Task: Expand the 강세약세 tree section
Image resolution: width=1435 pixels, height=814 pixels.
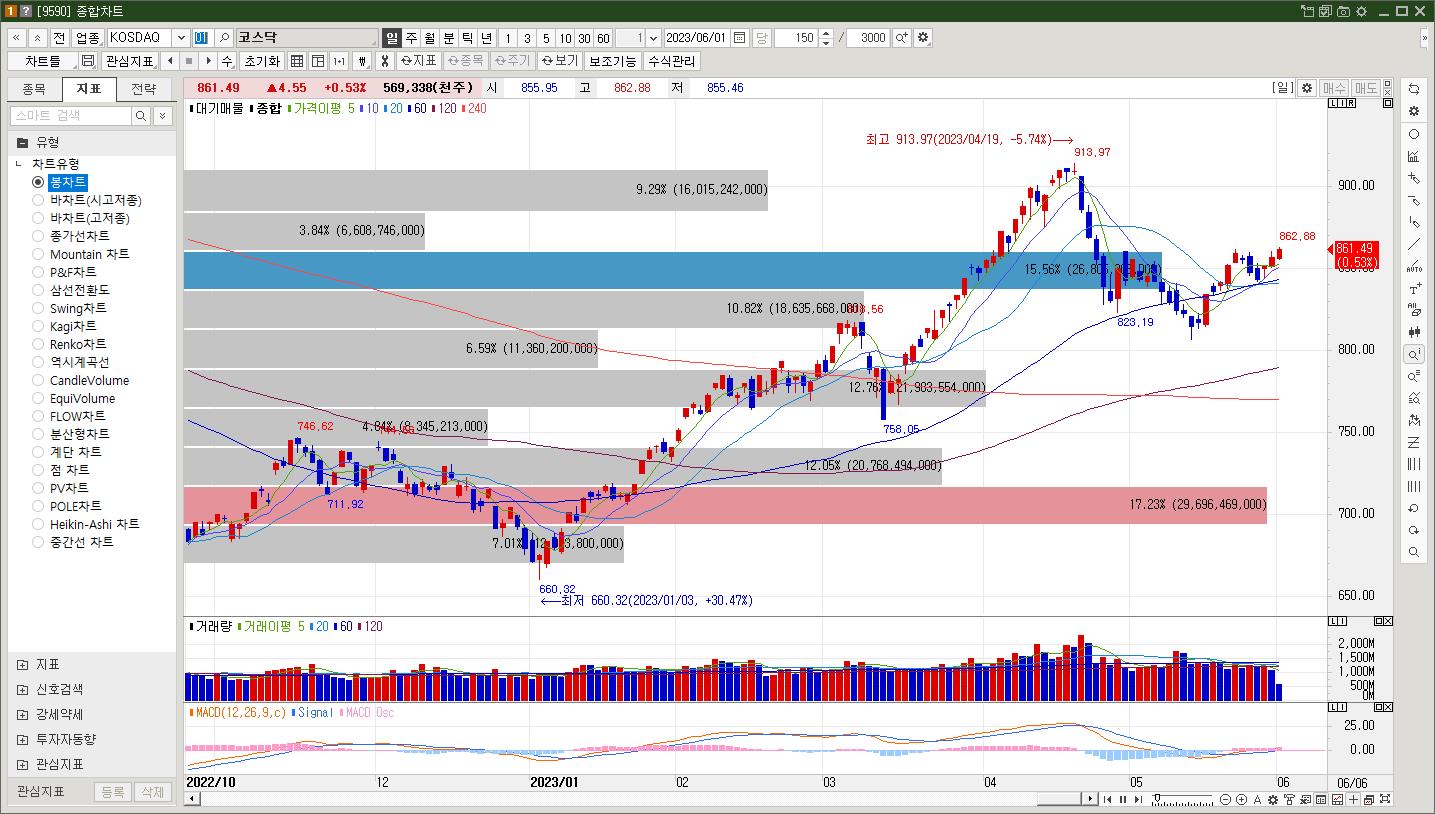Action: coord(22,714)
